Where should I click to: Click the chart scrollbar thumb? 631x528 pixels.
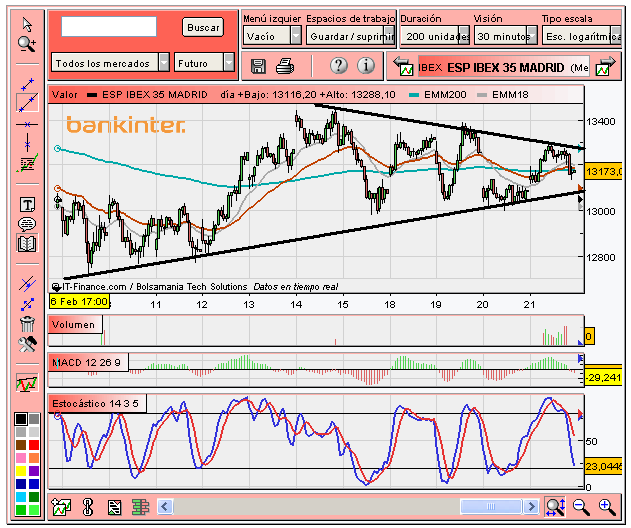point(491,506)
